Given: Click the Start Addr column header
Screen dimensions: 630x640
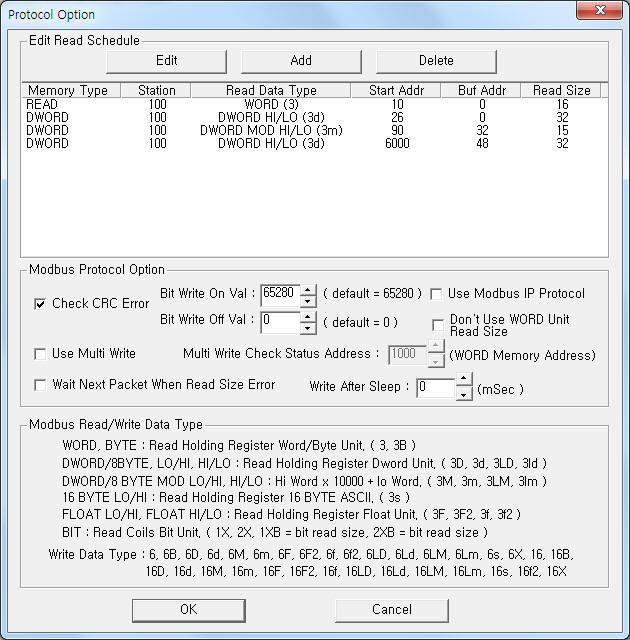Looking at the screenshot, I should [396, 90].
